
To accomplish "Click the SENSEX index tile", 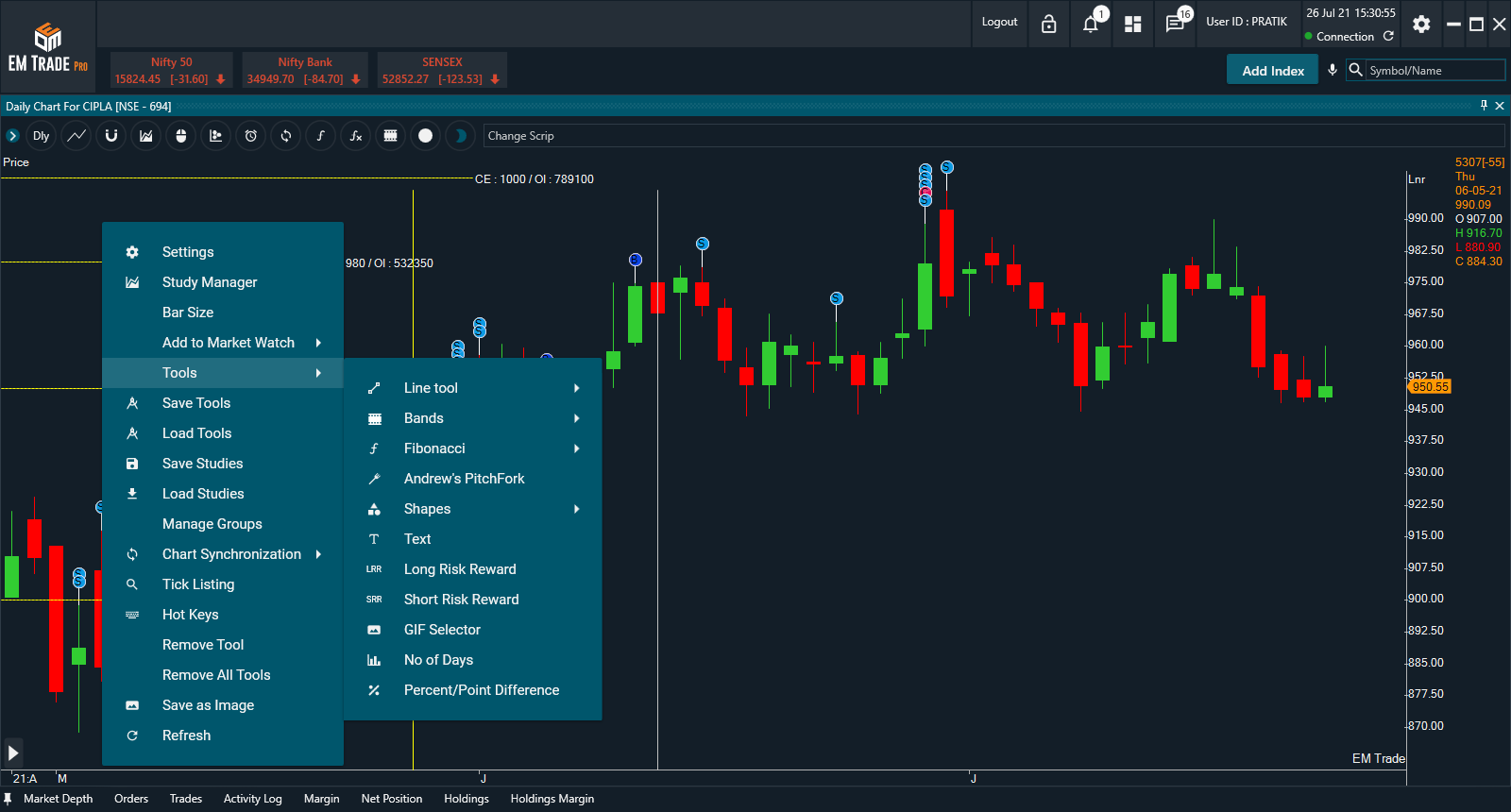I will click(x=442, y=70).
